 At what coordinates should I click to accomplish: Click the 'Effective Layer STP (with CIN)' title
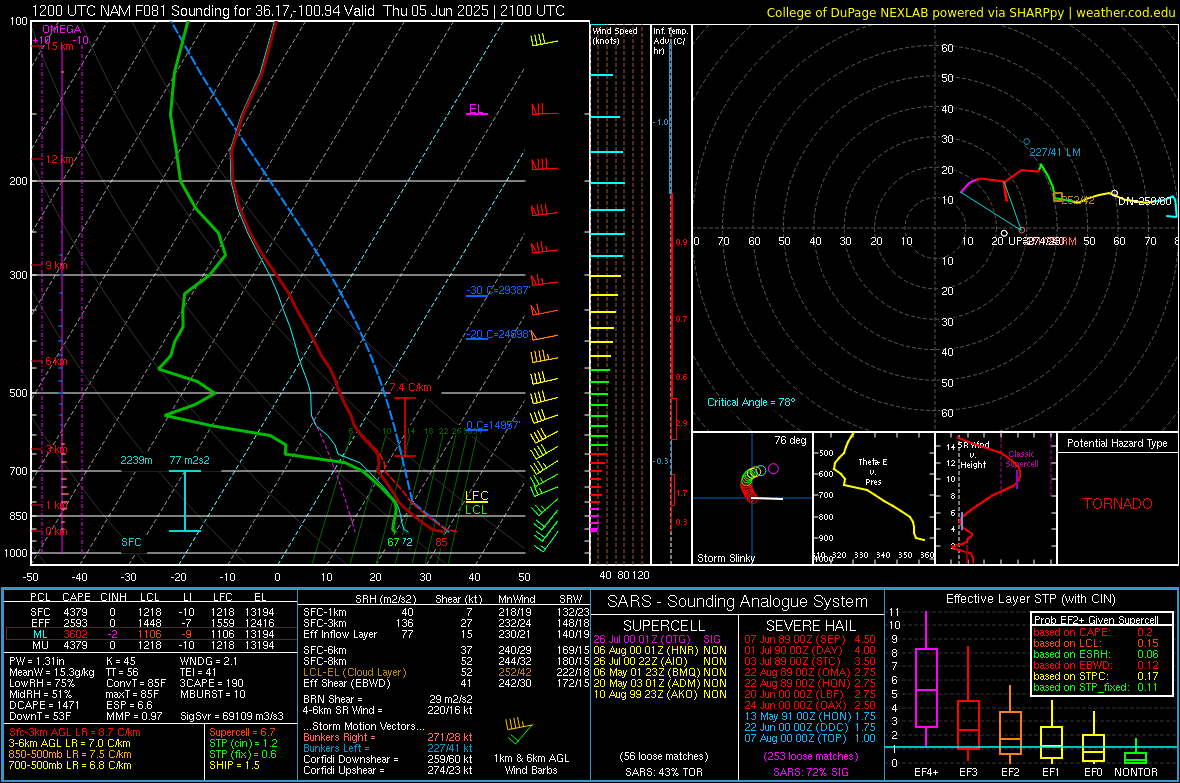[x=1031, y=599]
